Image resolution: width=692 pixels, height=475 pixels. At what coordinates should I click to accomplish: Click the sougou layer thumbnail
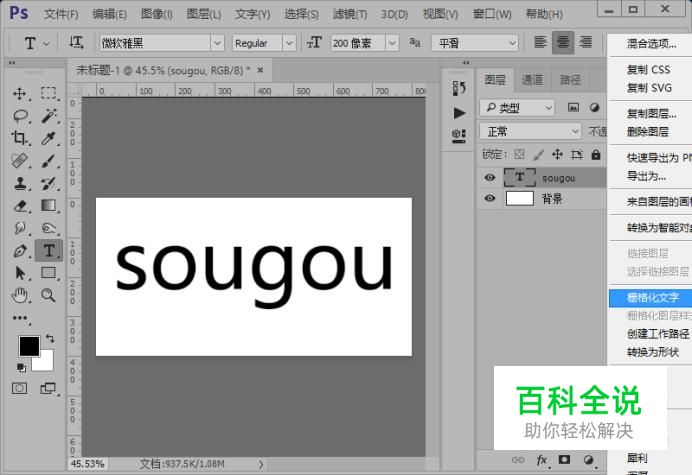point(520,178)
